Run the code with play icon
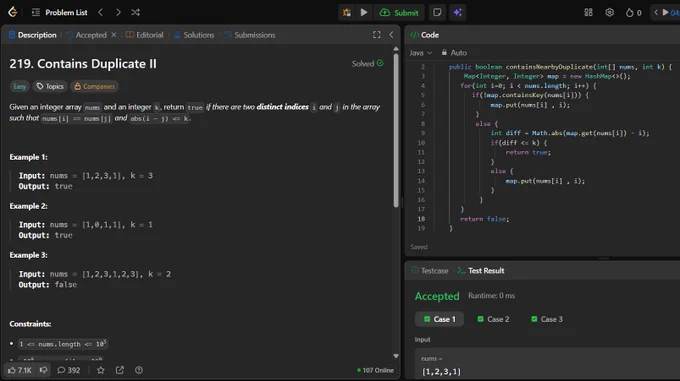Screen dimensions: 680x381 coord(364,13)
